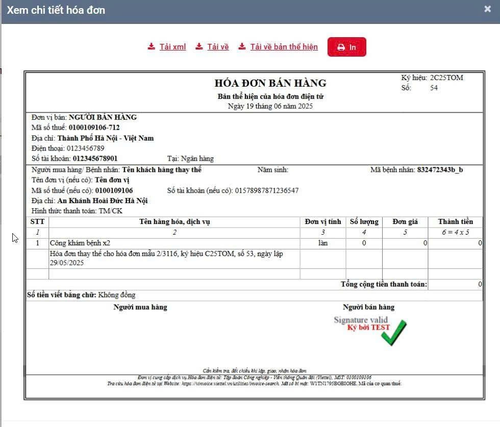Viewport: 500px width, 427px height.
Task: Click buyer name Tên khách hàng thay thế
Action: tap(162, 170)
